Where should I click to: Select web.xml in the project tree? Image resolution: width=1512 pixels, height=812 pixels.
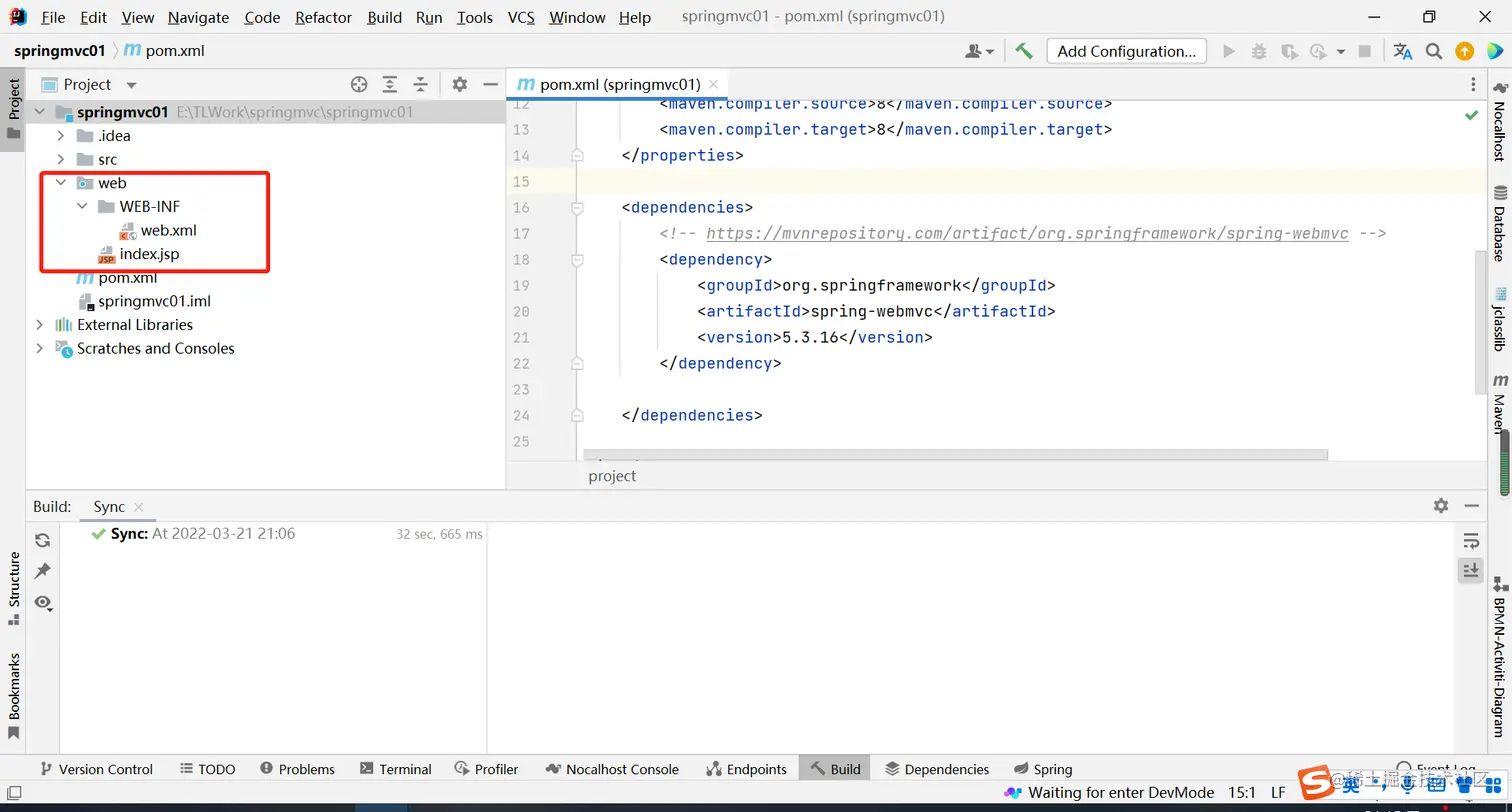(x=168, y=230)
